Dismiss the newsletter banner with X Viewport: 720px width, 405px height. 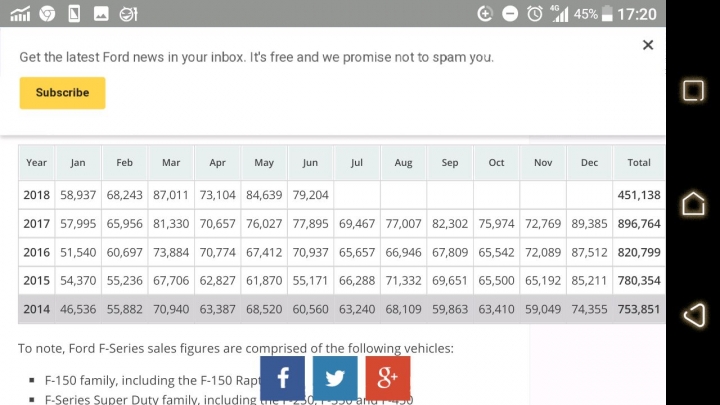click(x=648, y=45)
